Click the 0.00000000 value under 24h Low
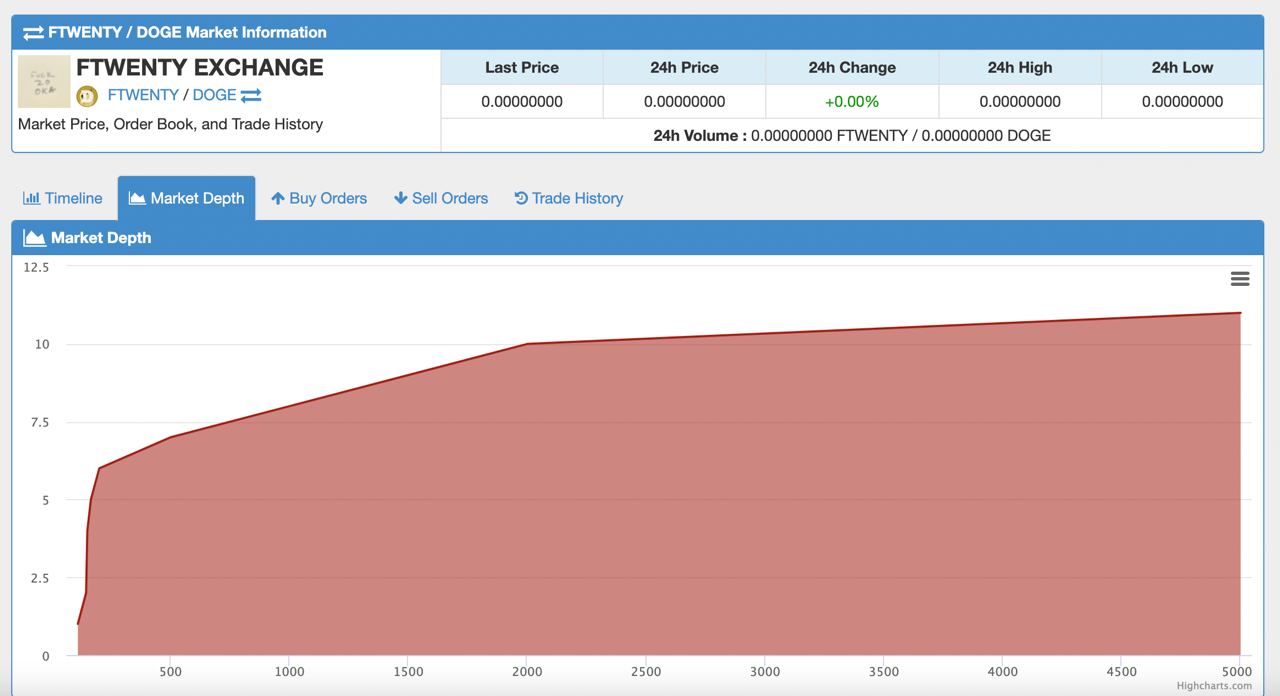1280x696 pixels. click(1182, 101)
